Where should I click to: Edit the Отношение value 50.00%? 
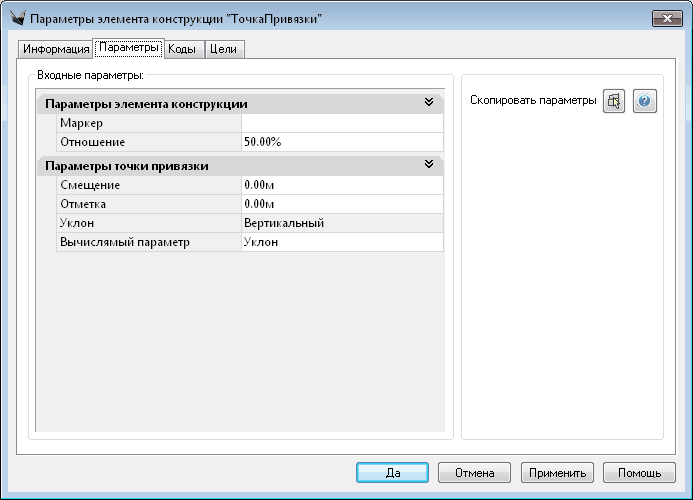pyautogui.click(x=342, y=142)
